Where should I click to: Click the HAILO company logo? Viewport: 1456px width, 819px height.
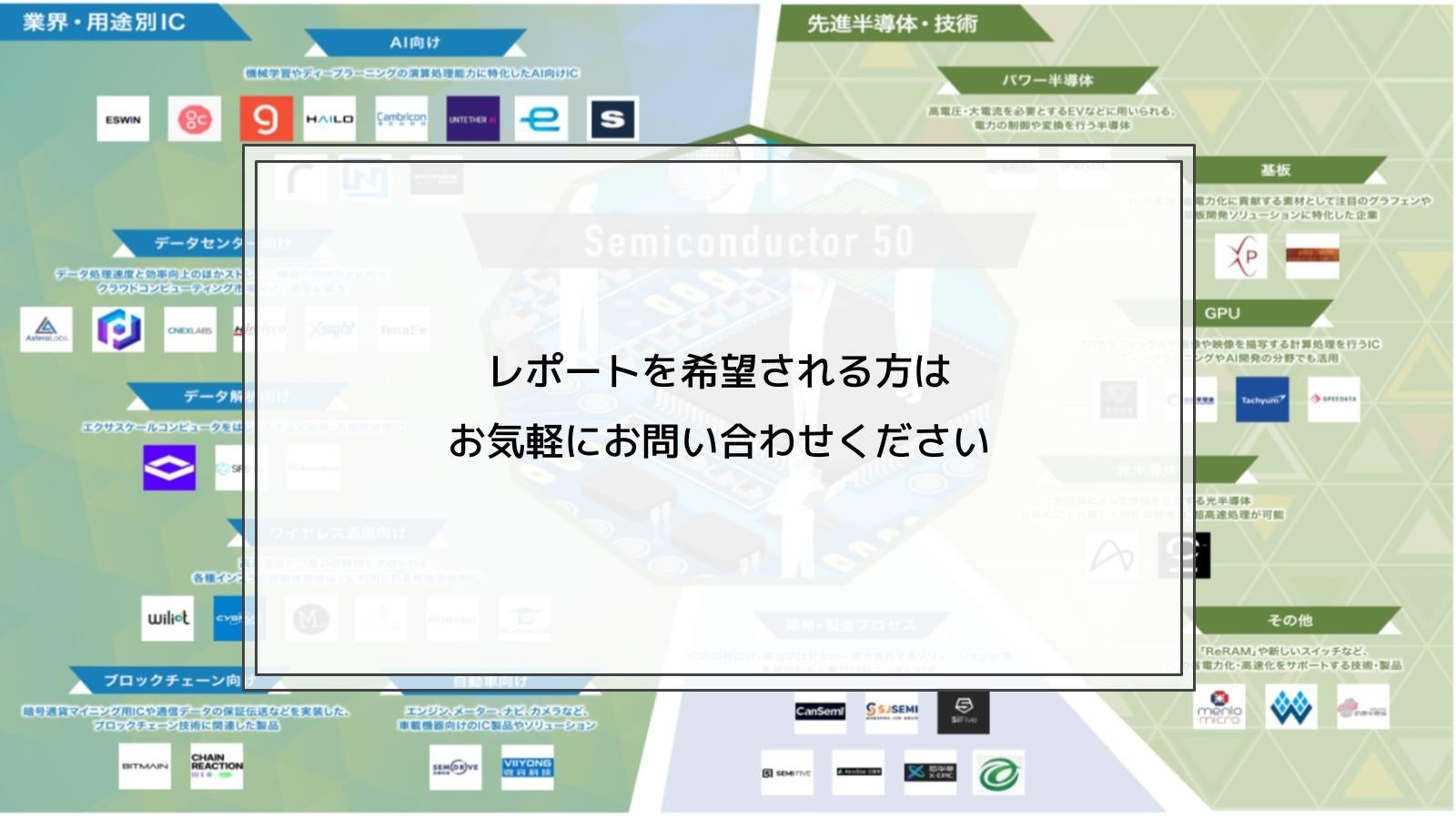(x=329, y=119)
